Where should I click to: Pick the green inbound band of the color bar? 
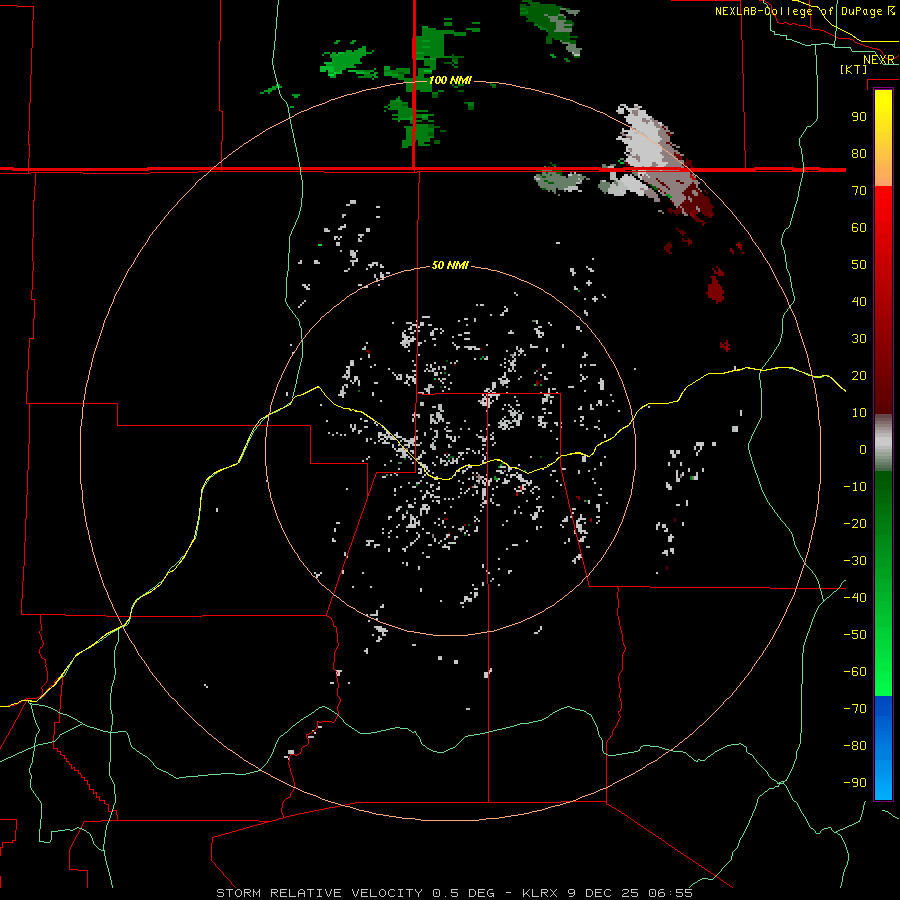(x=883, y=583)
